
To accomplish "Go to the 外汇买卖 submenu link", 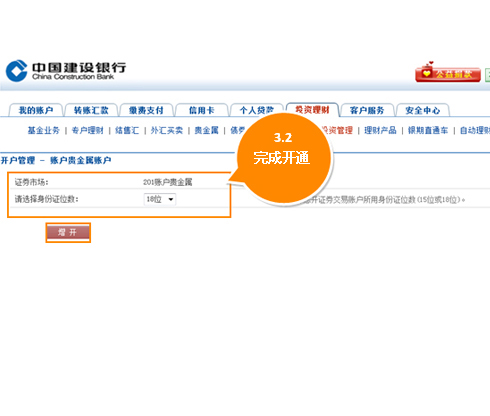I will (167, 130).
